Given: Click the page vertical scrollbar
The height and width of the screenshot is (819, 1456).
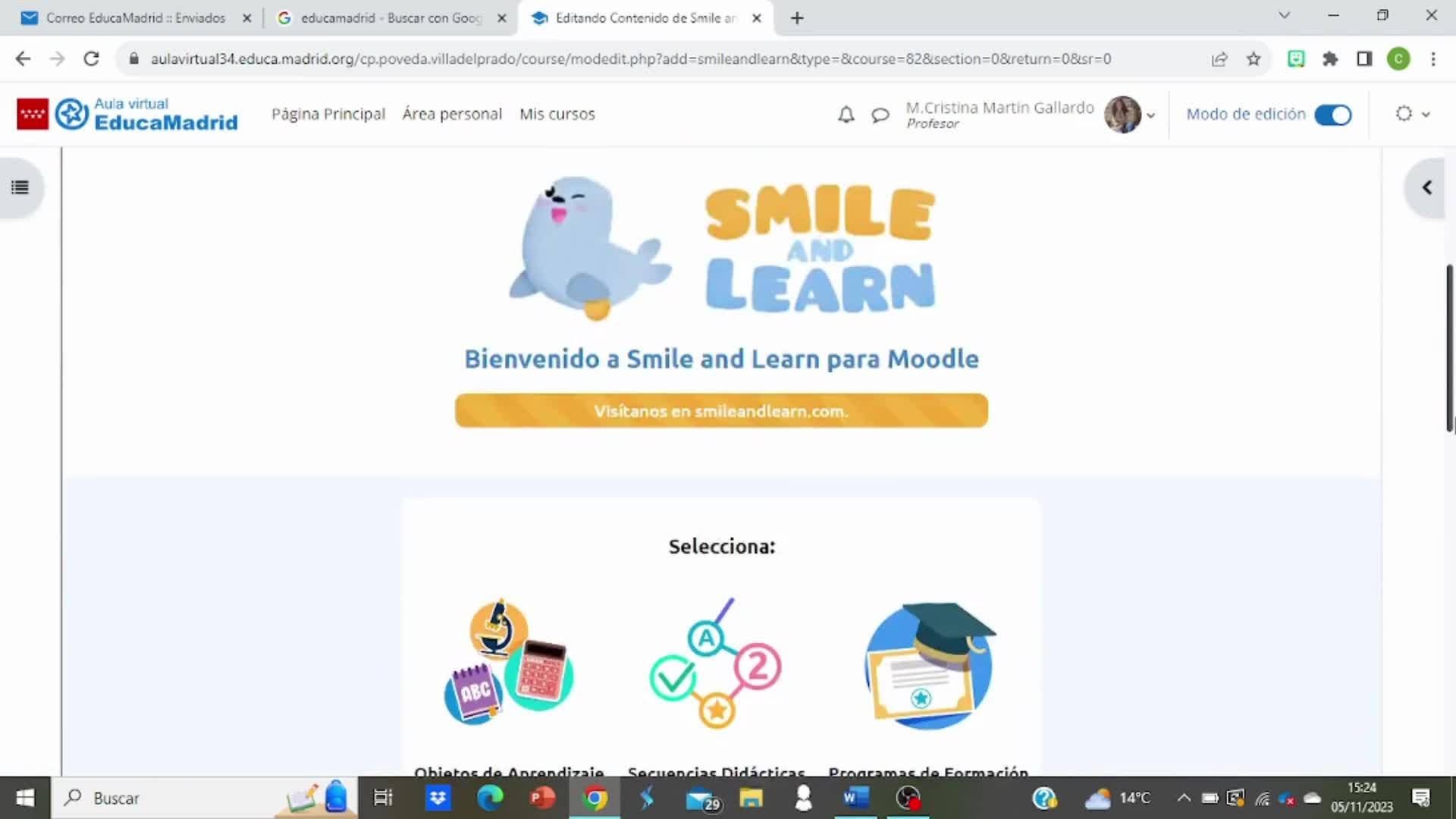Looking at the screenshot, I should point(1449,349).
